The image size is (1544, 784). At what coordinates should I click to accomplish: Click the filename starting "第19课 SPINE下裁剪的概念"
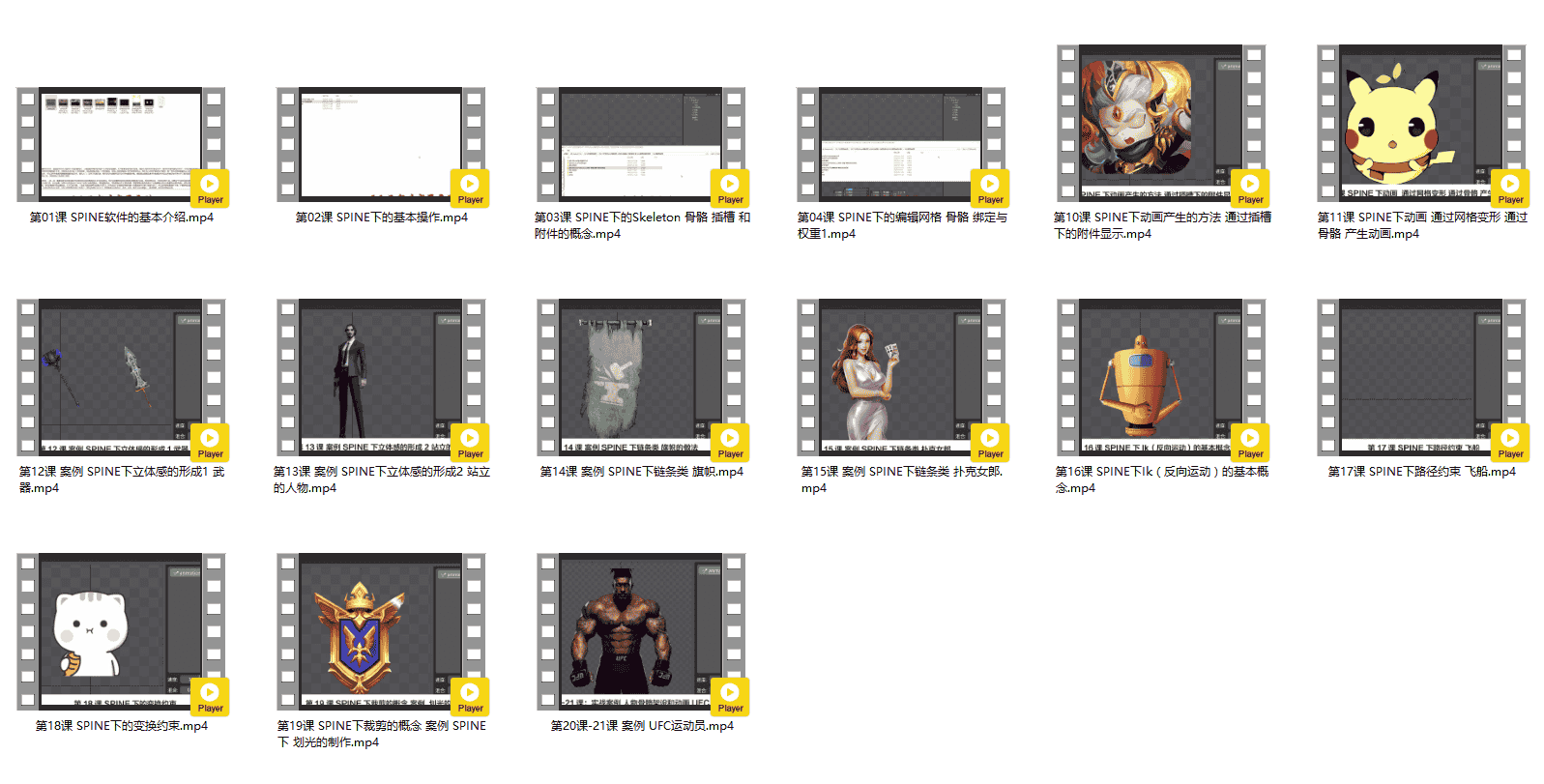tap(382, 734)
